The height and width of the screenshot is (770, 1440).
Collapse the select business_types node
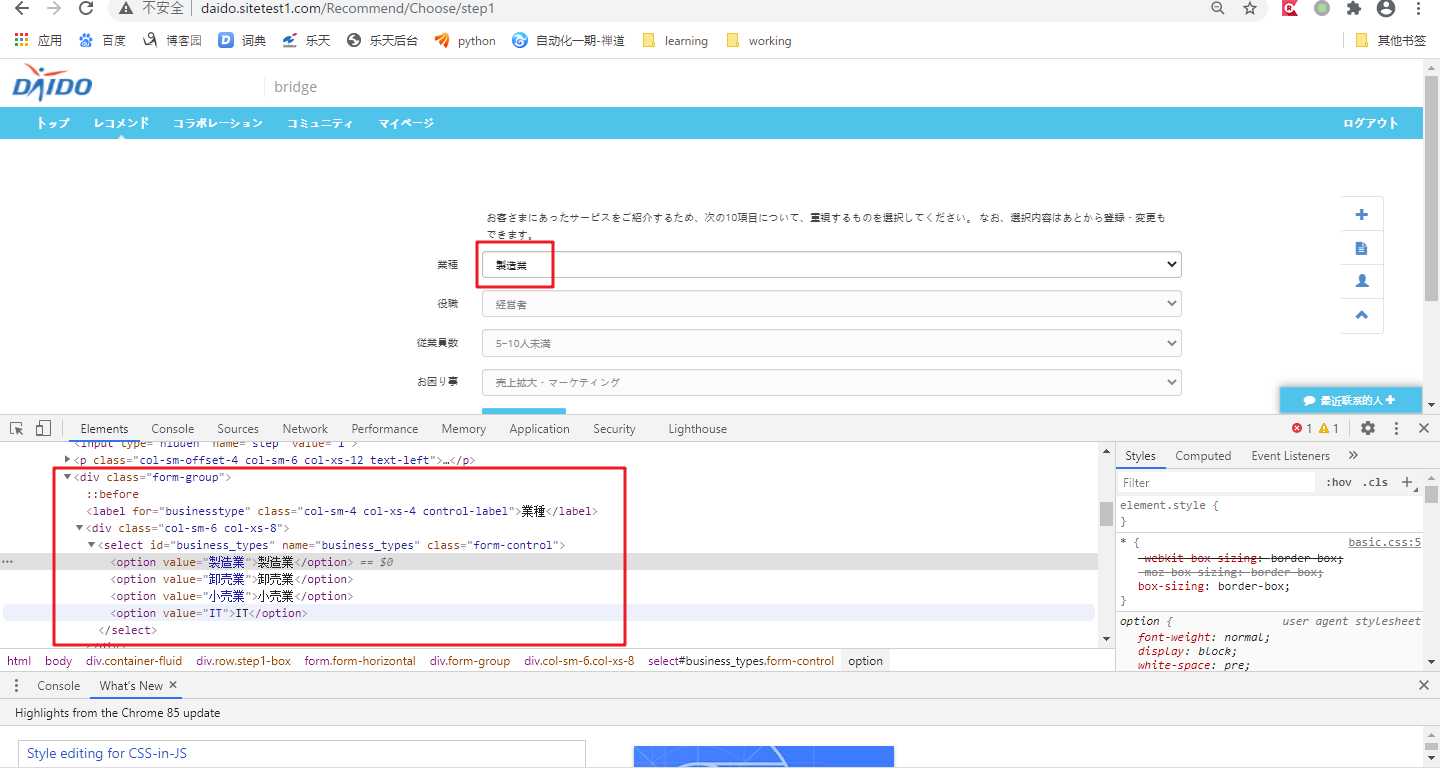[x=92, y=545]
